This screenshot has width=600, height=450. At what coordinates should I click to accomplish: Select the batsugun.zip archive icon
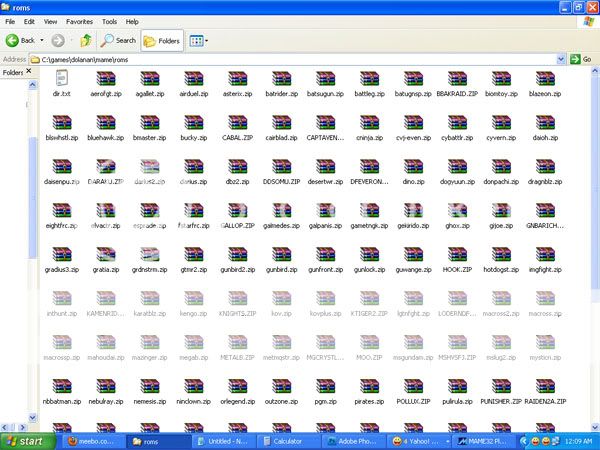click(326, 78)
